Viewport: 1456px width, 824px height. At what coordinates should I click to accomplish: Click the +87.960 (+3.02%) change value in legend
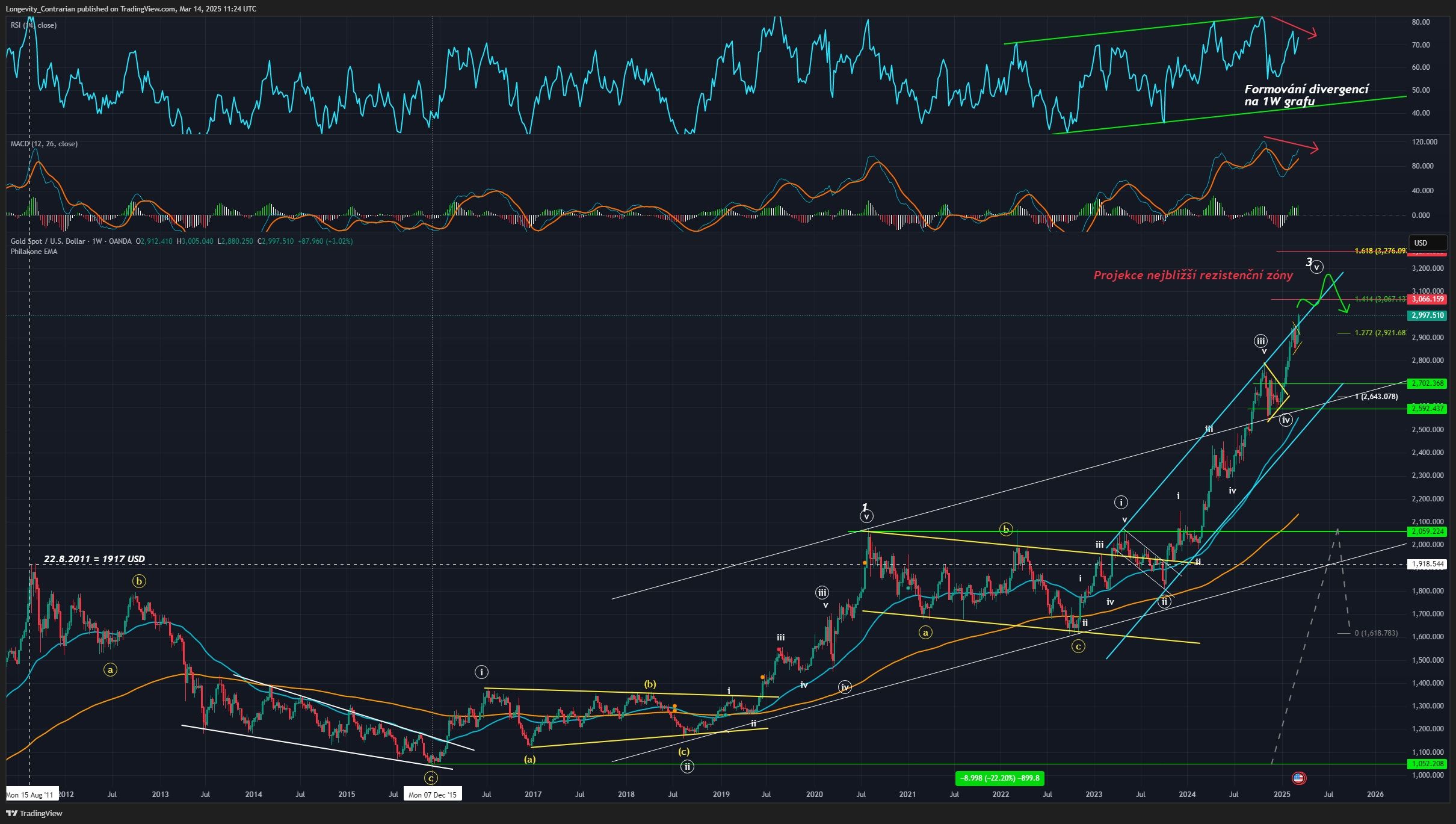pos(325,241)
